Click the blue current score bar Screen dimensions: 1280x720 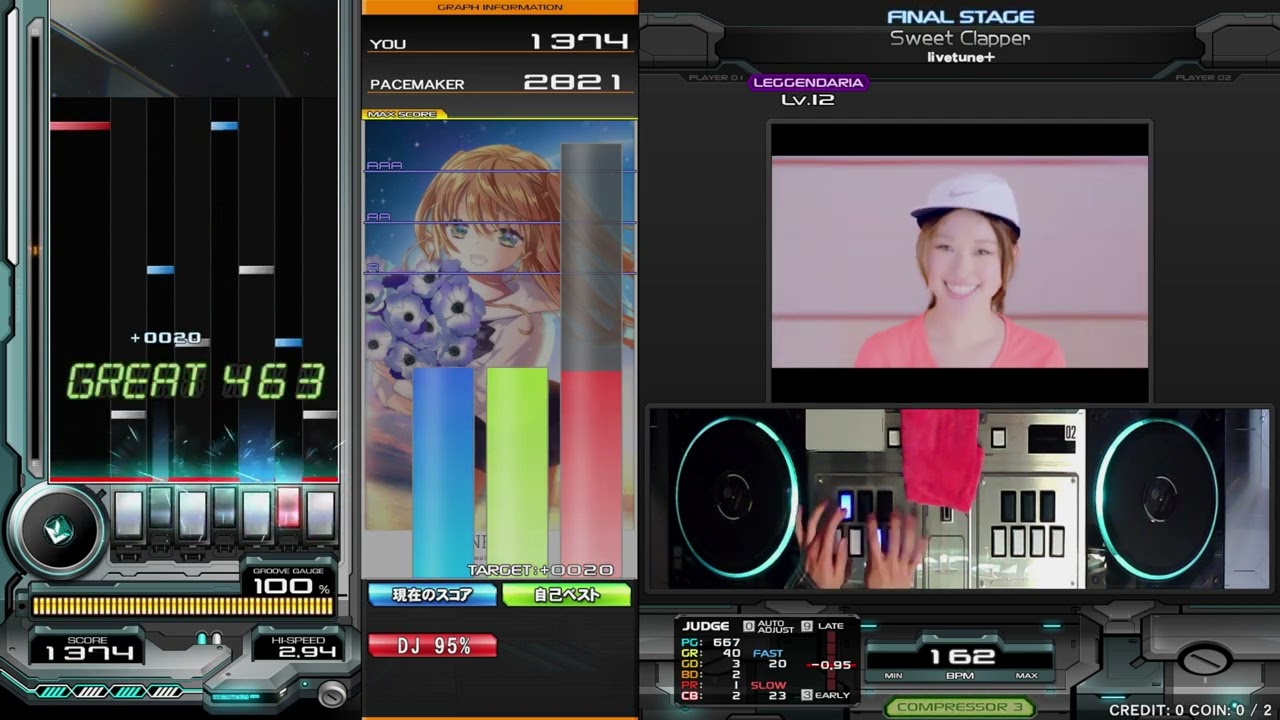(443, 473)
